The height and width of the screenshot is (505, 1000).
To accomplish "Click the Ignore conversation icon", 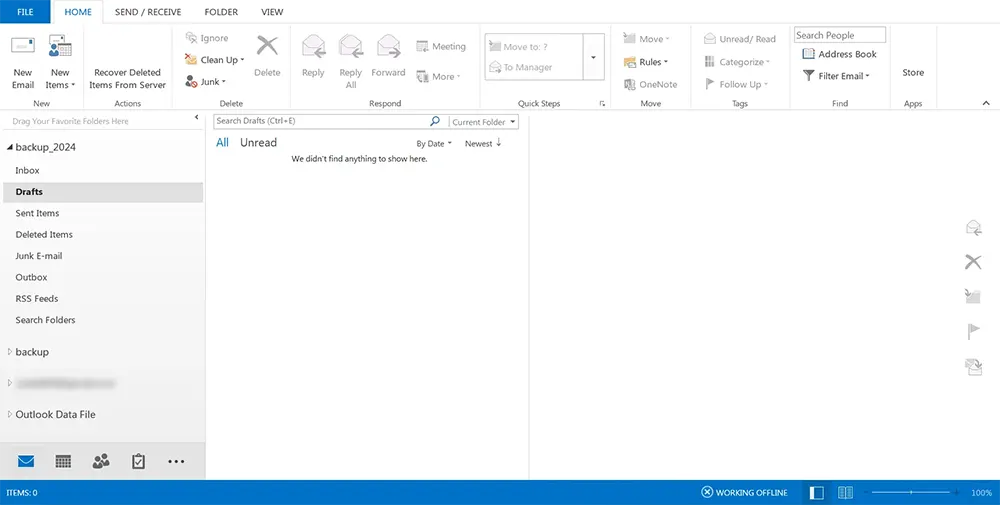I will 191,38.
